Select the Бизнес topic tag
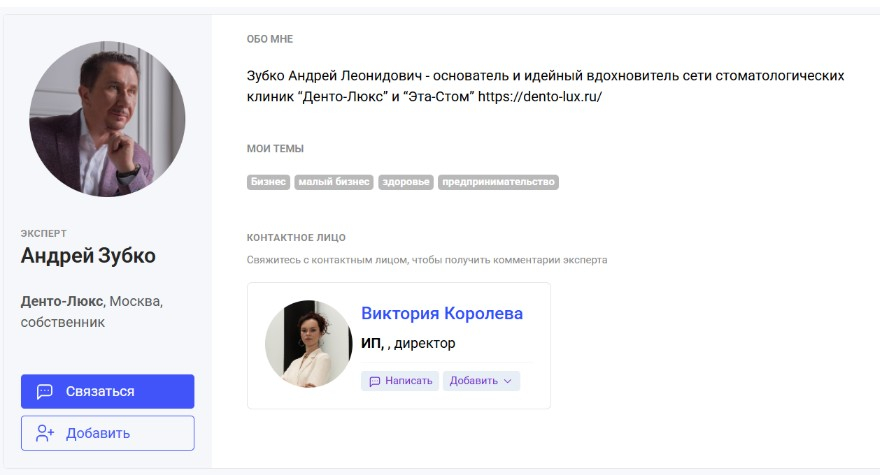880x475 pixels. coord(268,182)
